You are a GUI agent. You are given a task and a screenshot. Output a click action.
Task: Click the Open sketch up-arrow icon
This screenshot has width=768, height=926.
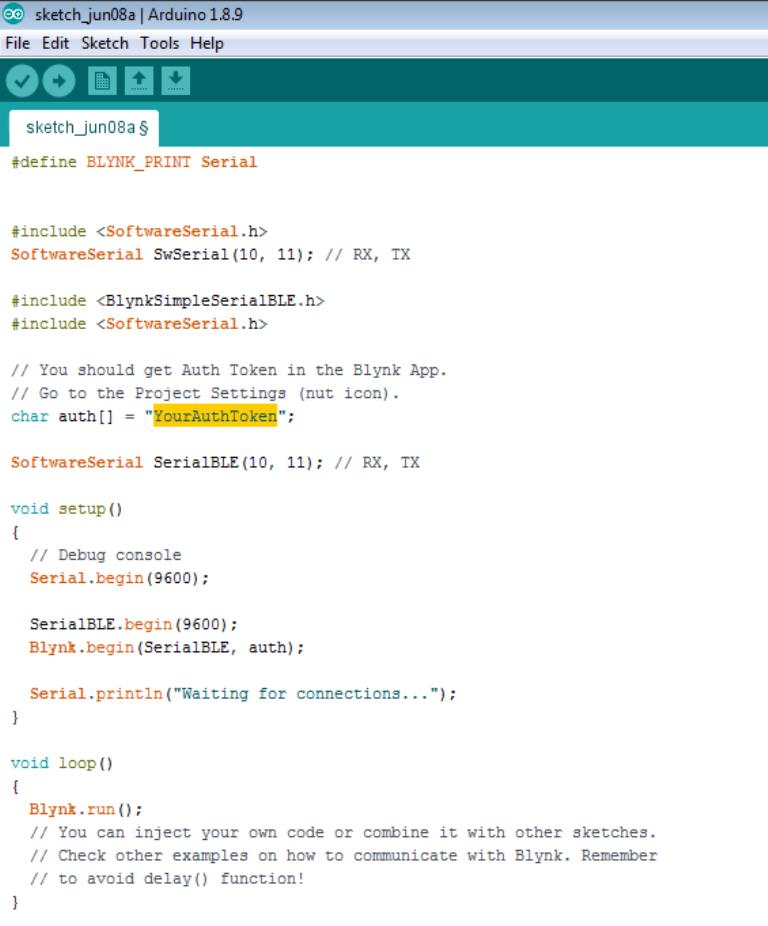[139, 82]
